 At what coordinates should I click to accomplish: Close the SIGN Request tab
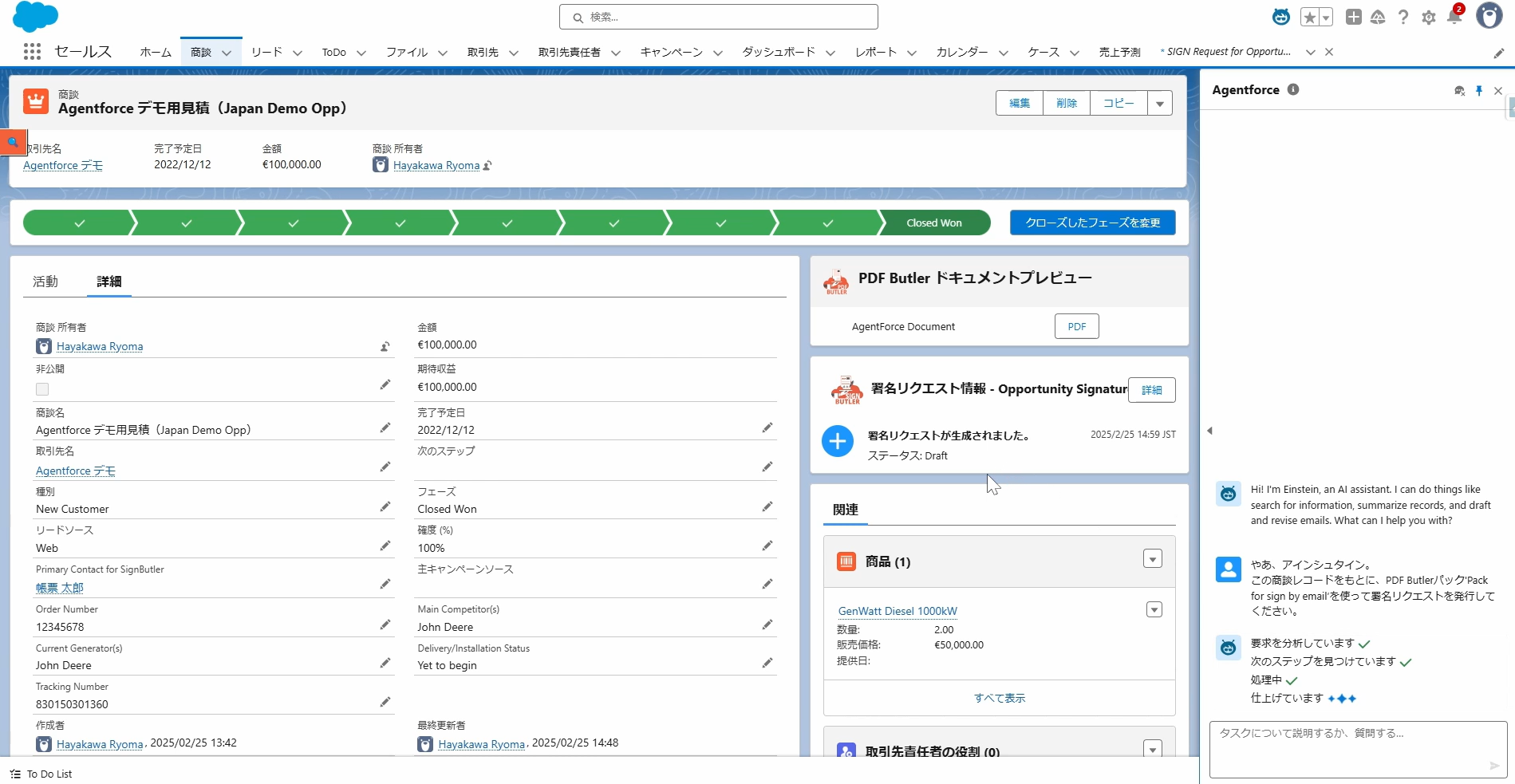1329,52
